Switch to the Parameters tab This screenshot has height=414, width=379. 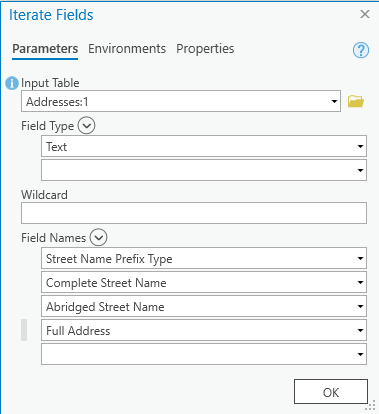click(45, 49)
